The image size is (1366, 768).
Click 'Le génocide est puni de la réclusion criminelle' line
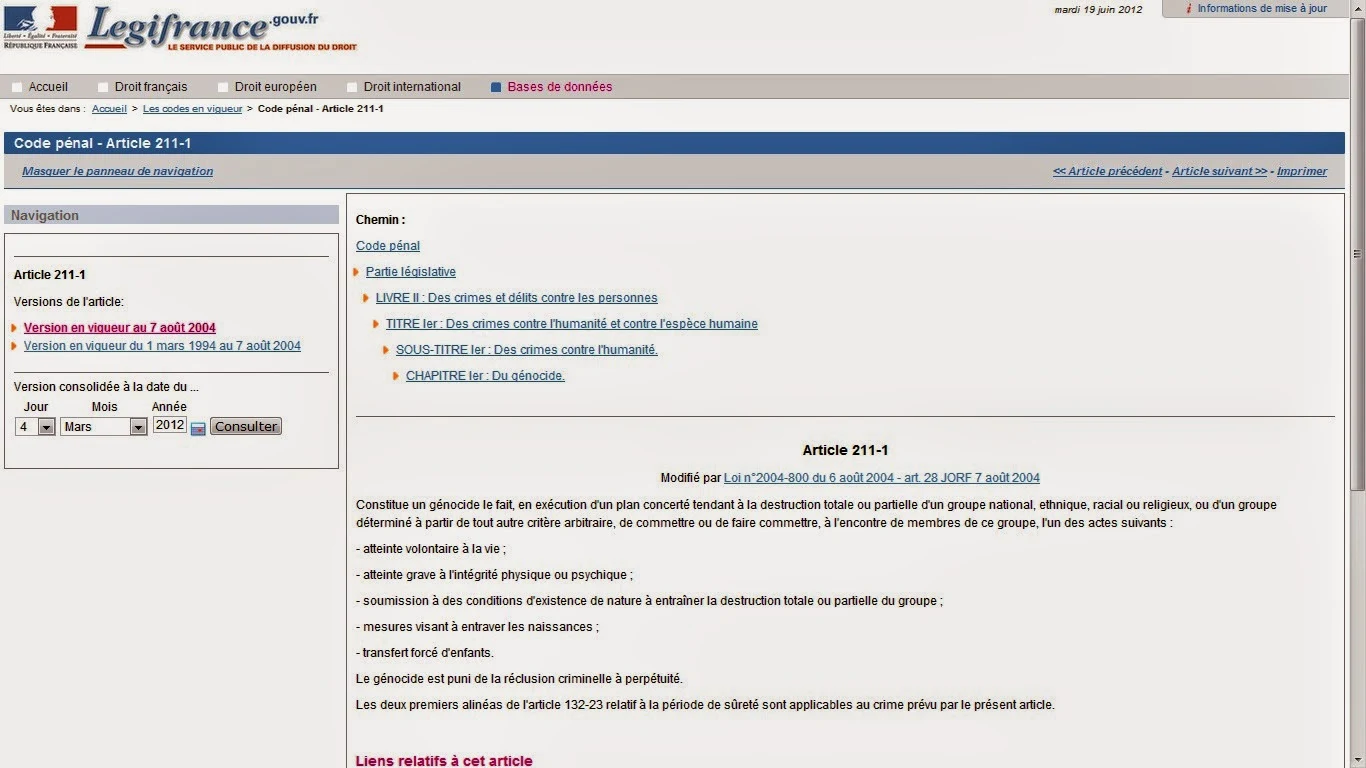click(519, 679)
